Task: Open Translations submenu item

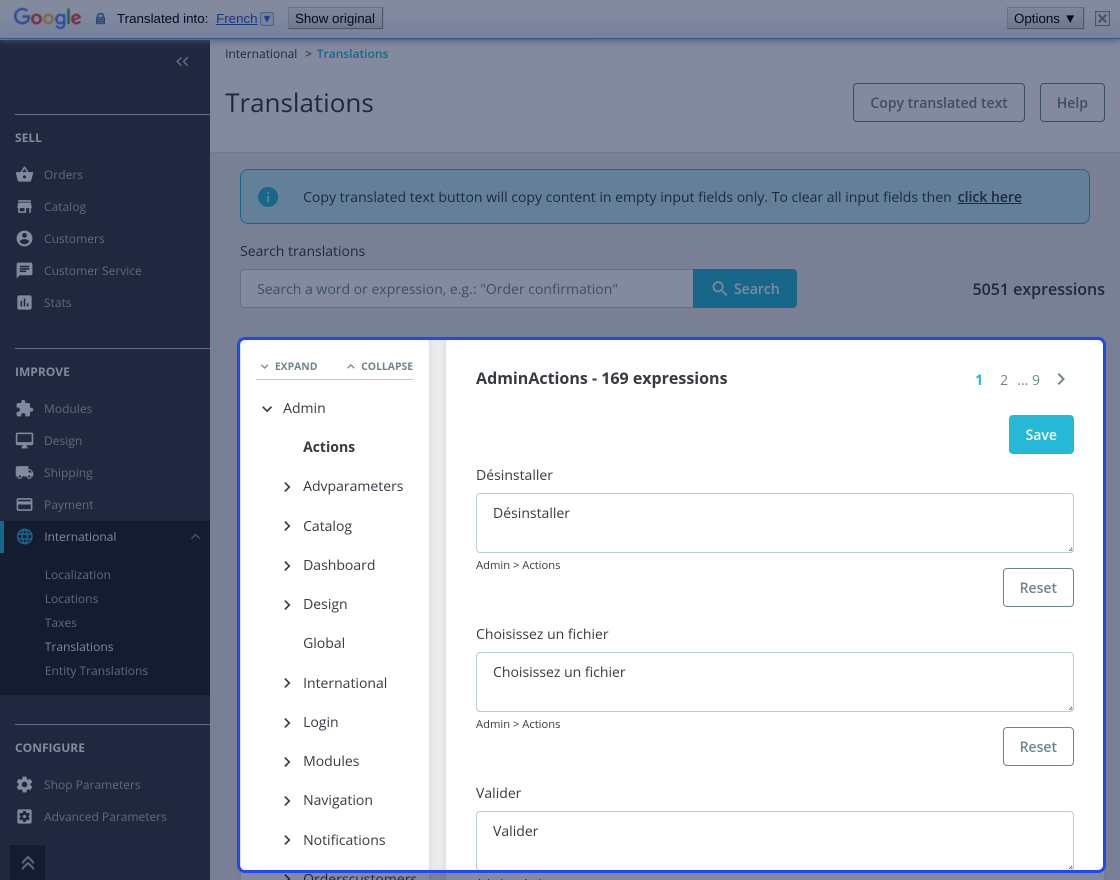Action: coord(79,646)
